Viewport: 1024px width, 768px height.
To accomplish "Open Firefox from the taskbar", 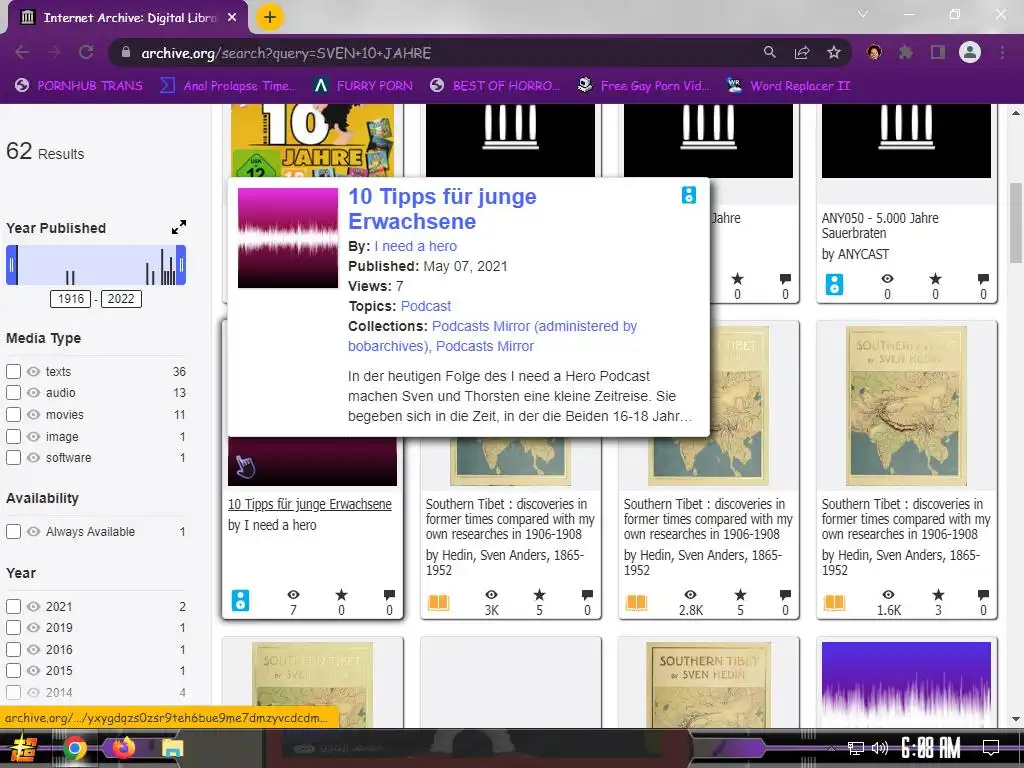I will pyautogui.click(x=123, y=747).
